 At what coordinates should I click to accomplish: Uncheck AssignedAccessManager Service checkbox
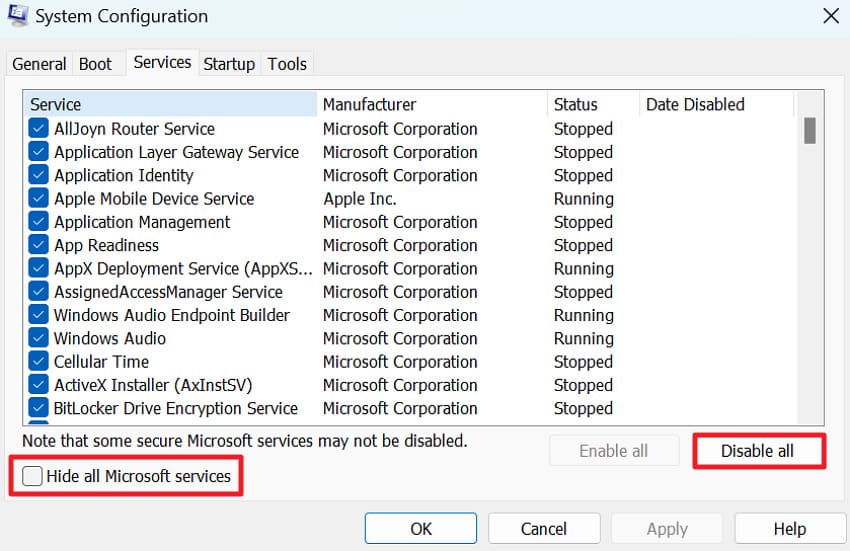38,292
